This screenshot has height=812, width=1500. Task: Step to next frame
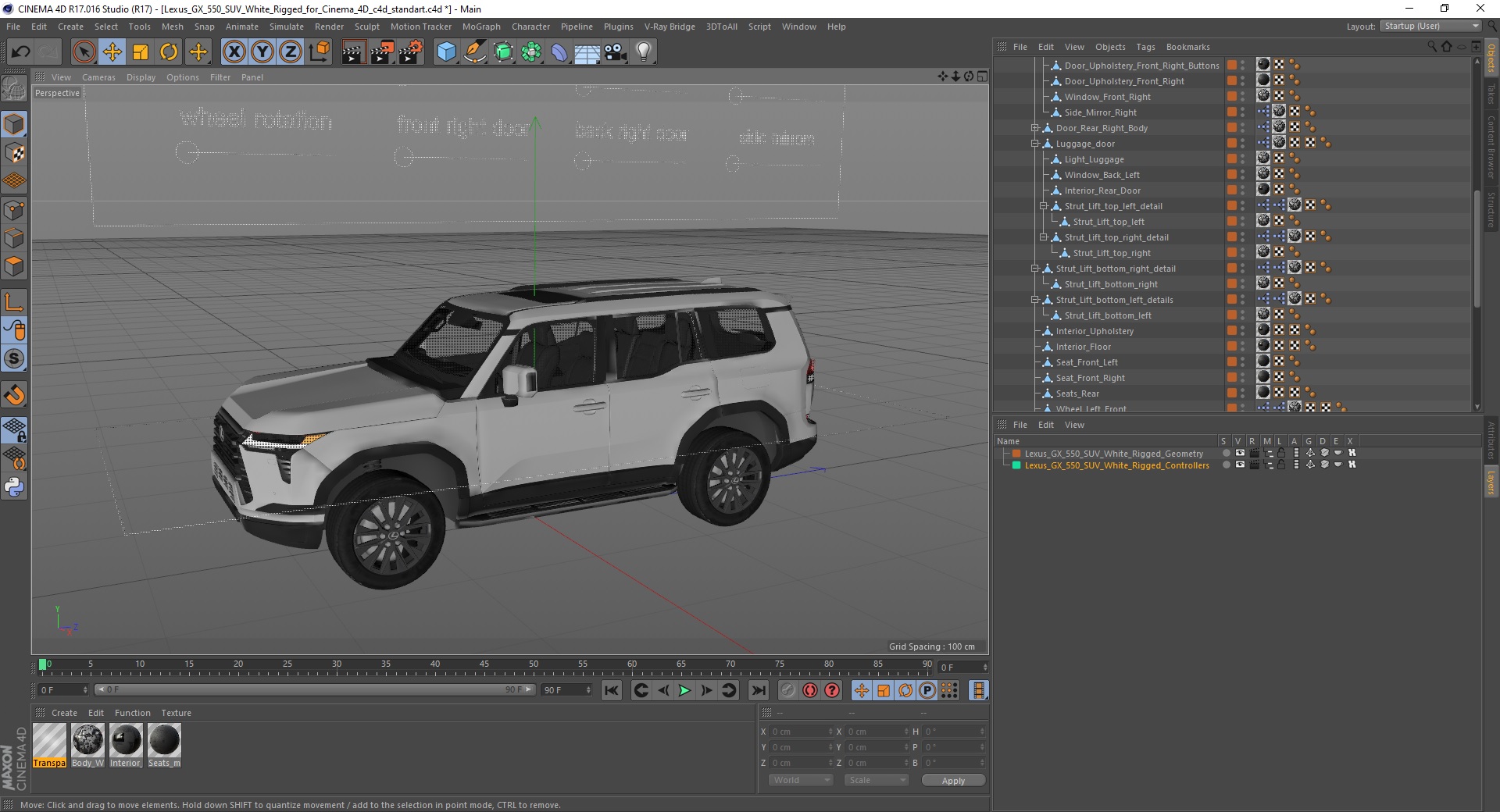point(706,690)
